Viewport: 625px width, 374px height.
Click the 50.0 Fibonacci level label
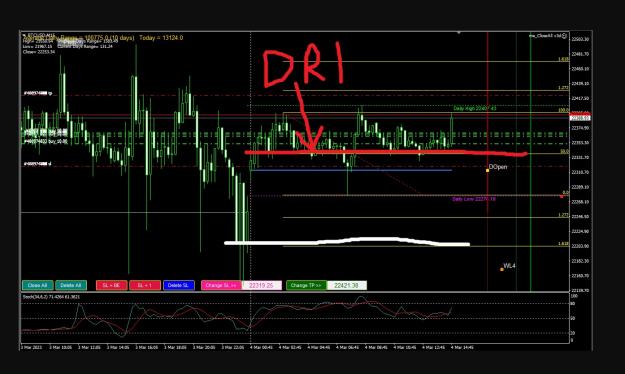coord(564,151)
